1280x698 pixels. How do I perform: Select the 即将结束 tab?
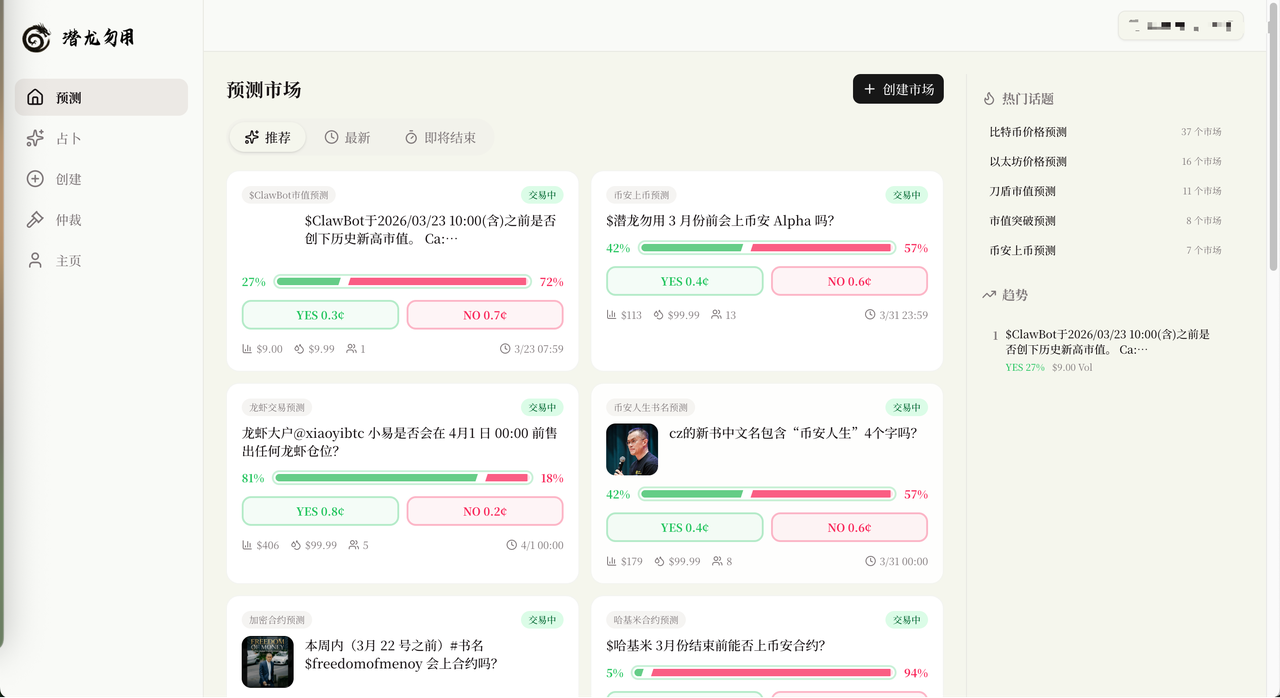[440, 137]
